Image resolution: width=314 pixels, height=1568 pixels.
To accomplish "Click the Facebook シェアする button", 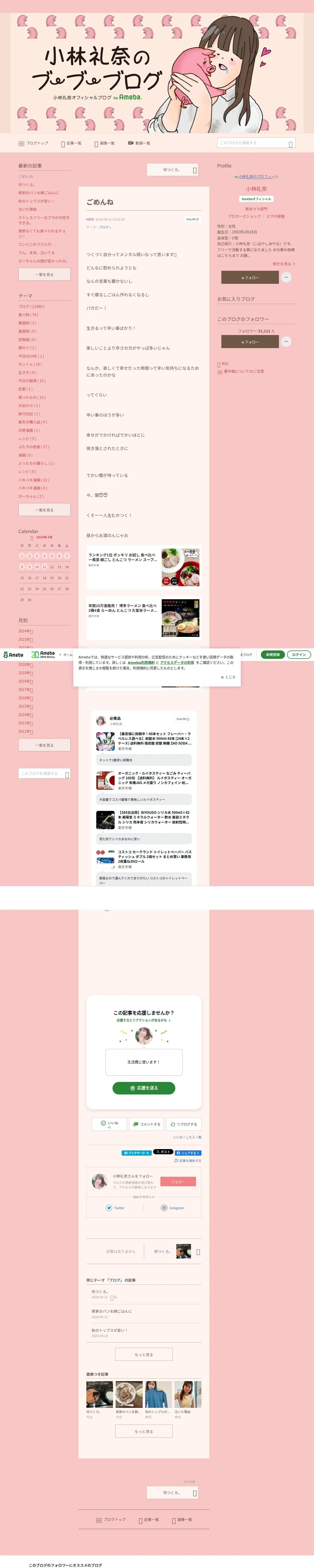I will 188,1153.
